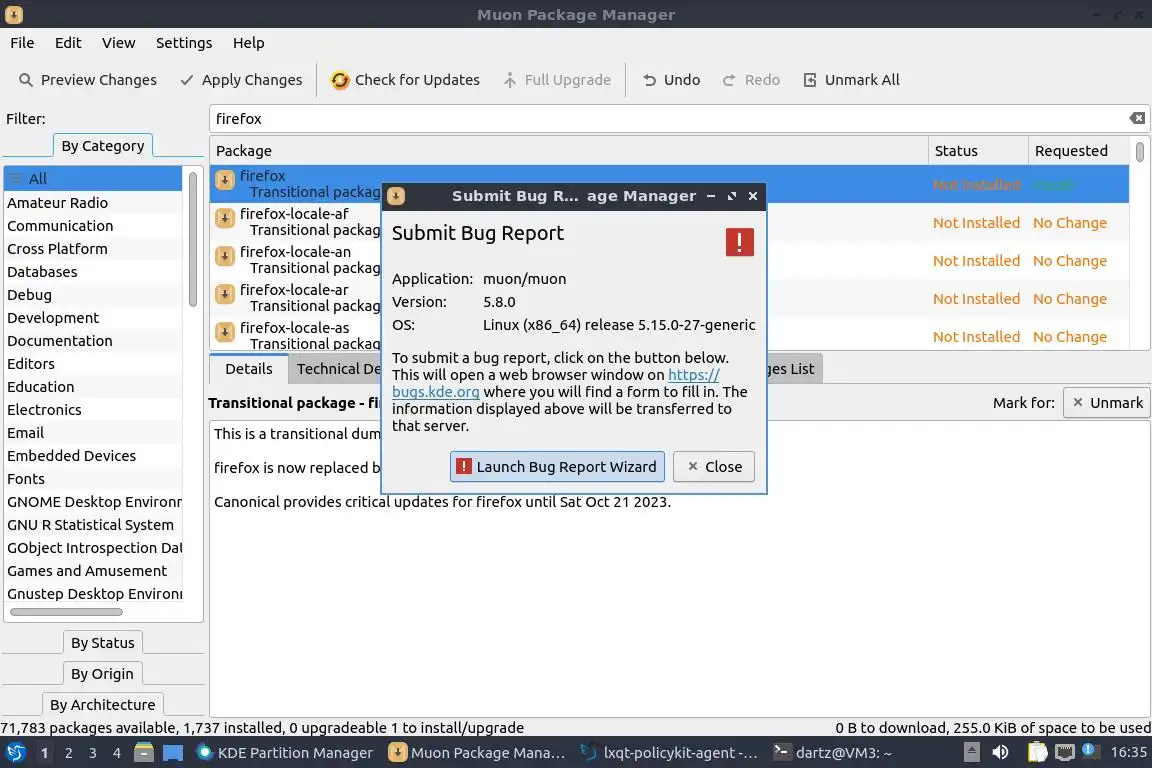Select the By Category filter tab
The height and width of the screenshot is (768, 1152).
(x=102, y=146)
